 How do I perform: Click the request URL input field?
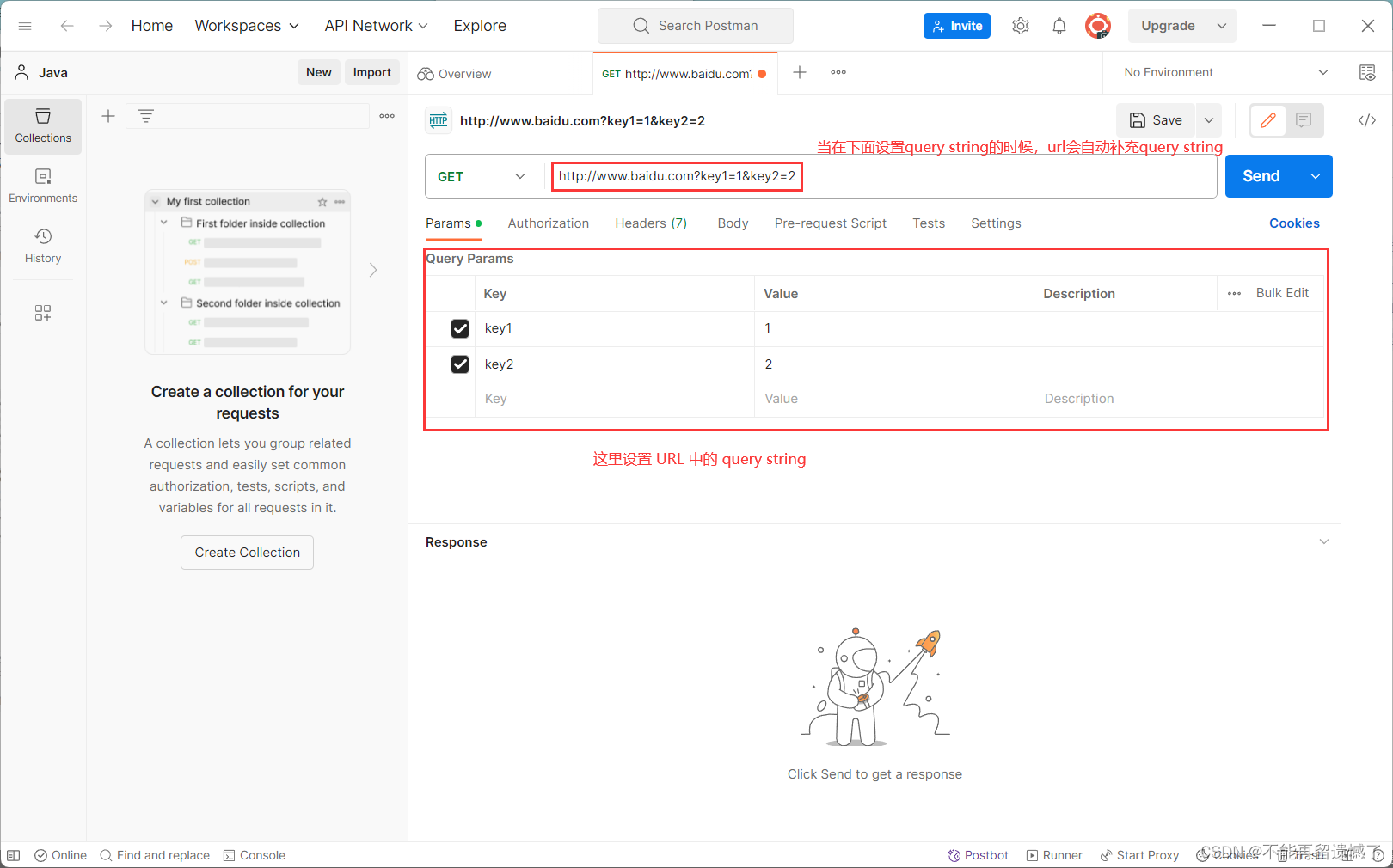point(881,176)
